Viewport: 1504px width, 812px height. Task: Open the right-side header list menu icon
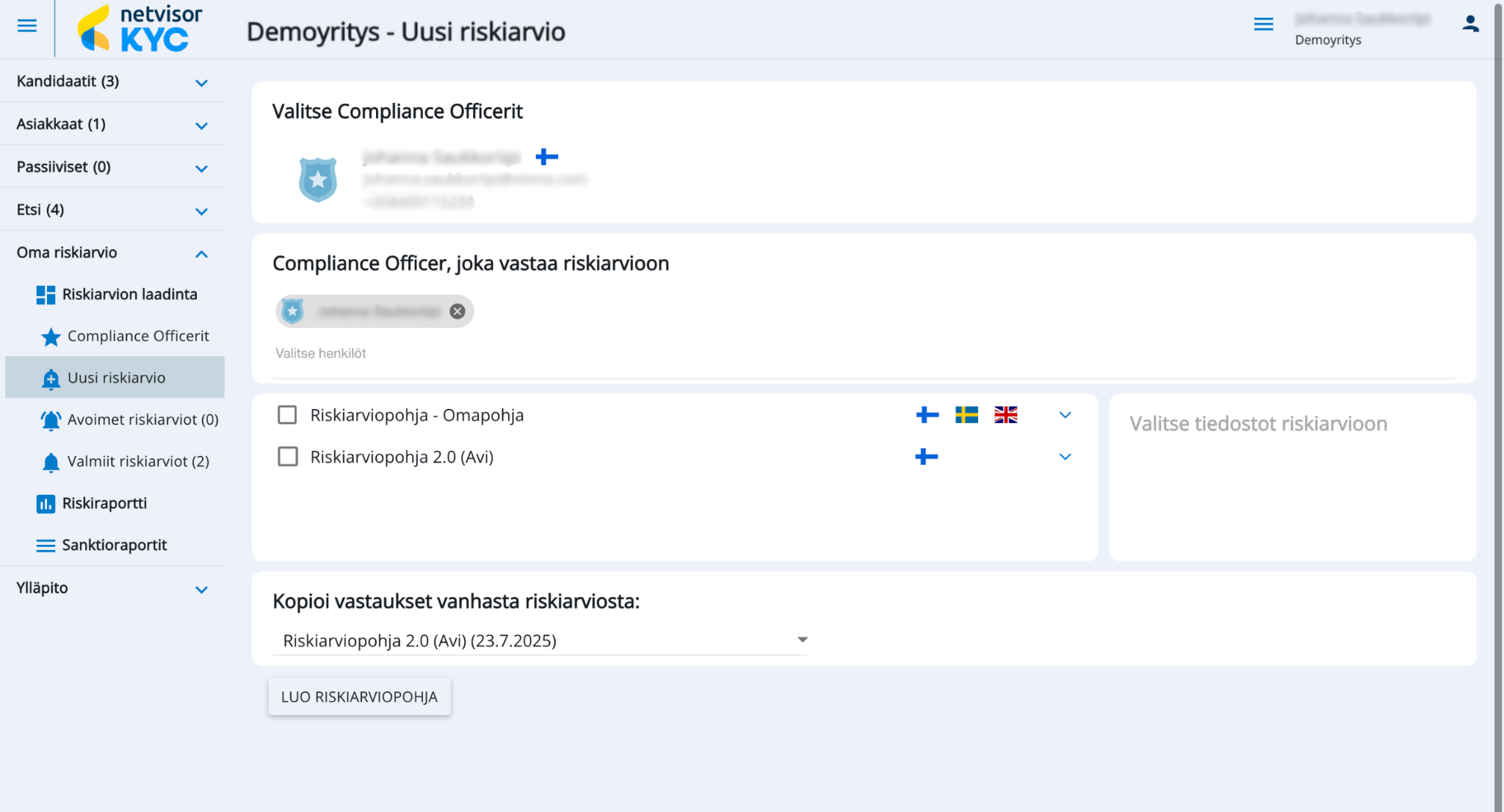coord(1263,24)
